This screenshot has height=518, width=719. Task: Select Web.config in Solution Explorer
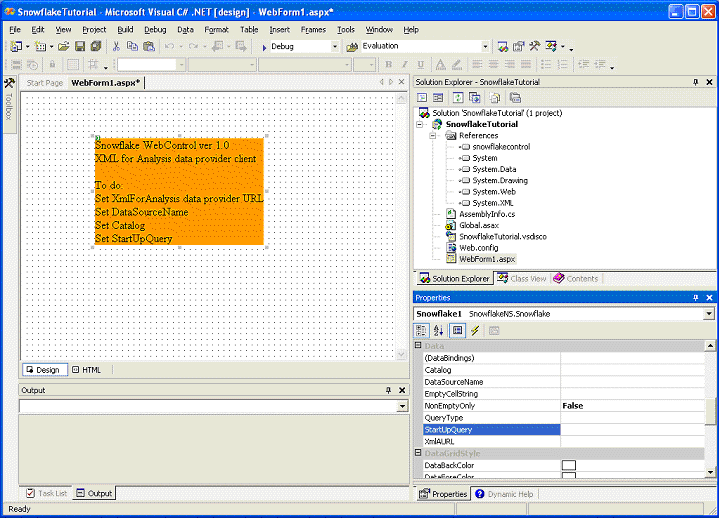(x=478, y=248)
